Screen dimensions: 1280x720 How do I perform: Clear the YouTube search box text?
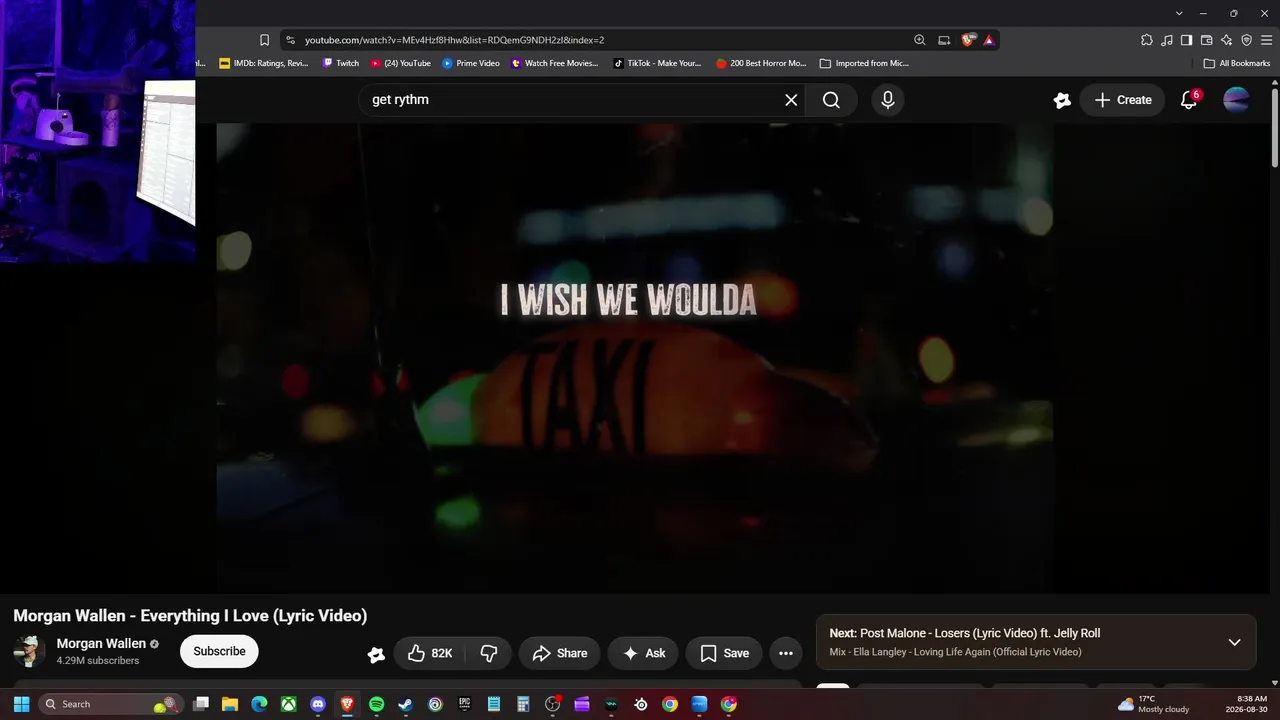click(791, 100)
